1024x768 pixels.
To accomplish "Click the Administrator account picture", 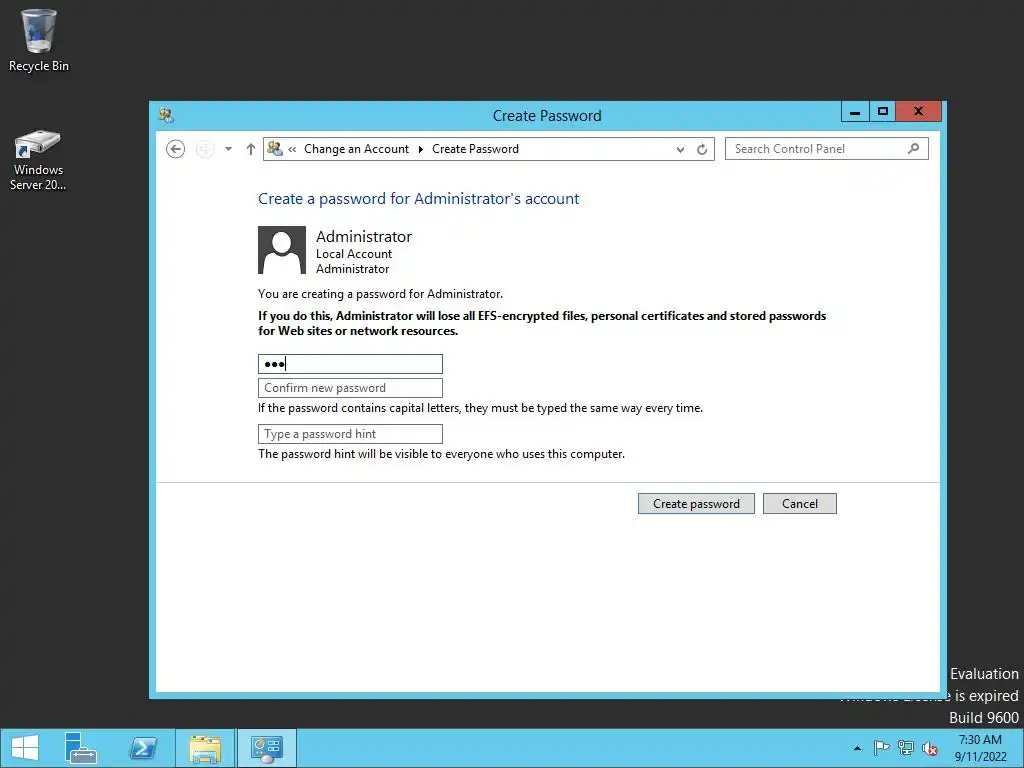I will tap(281, 250).
